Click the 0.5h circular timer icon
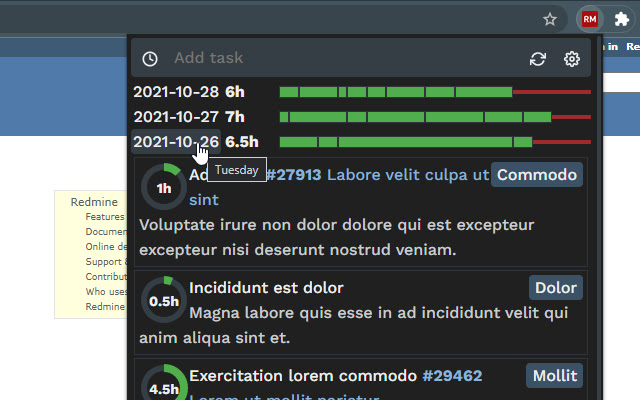The width and height of the screenshot is (640, 400). coord(163,300)
